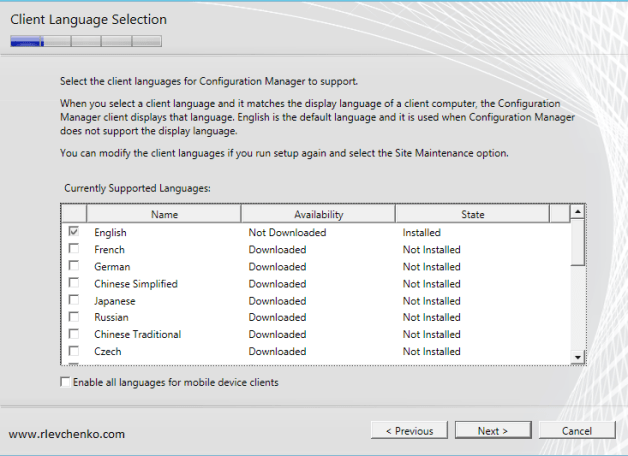Tick the Japanese language checkbox
Screen dimensions: 628x456
point(74,301)
